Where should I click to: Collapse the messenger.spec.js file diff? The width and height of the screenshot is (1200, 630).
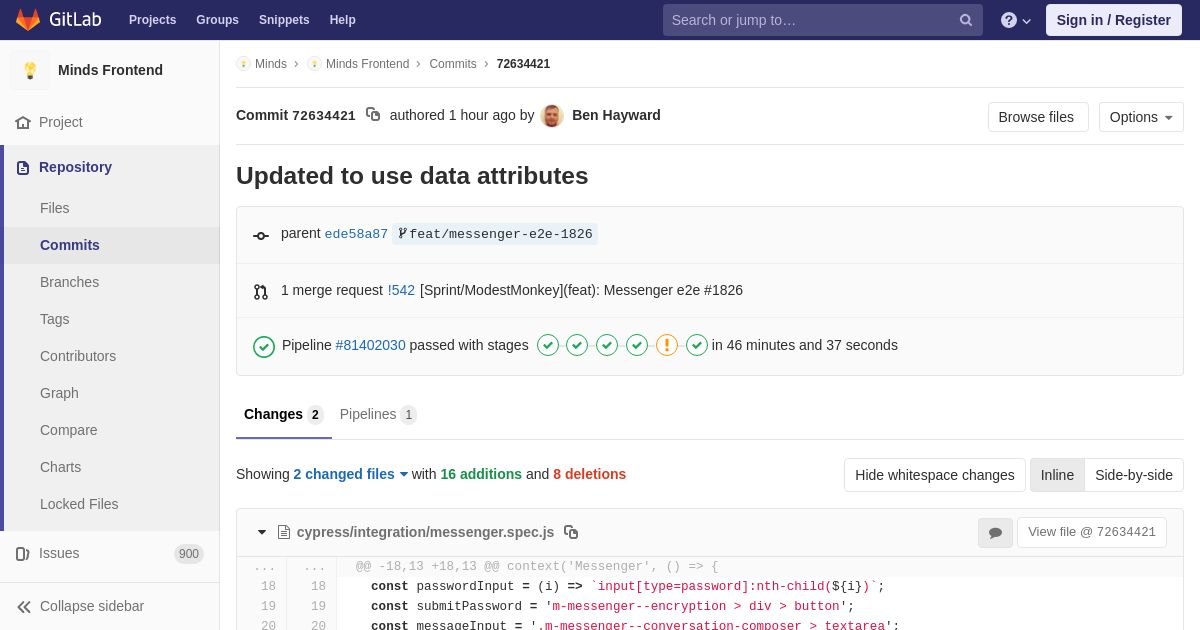pos(262,532)
